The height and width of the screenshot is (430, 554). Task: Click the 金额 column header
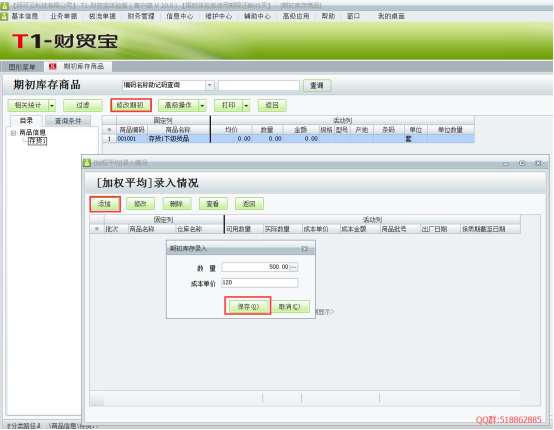point(301,130)
